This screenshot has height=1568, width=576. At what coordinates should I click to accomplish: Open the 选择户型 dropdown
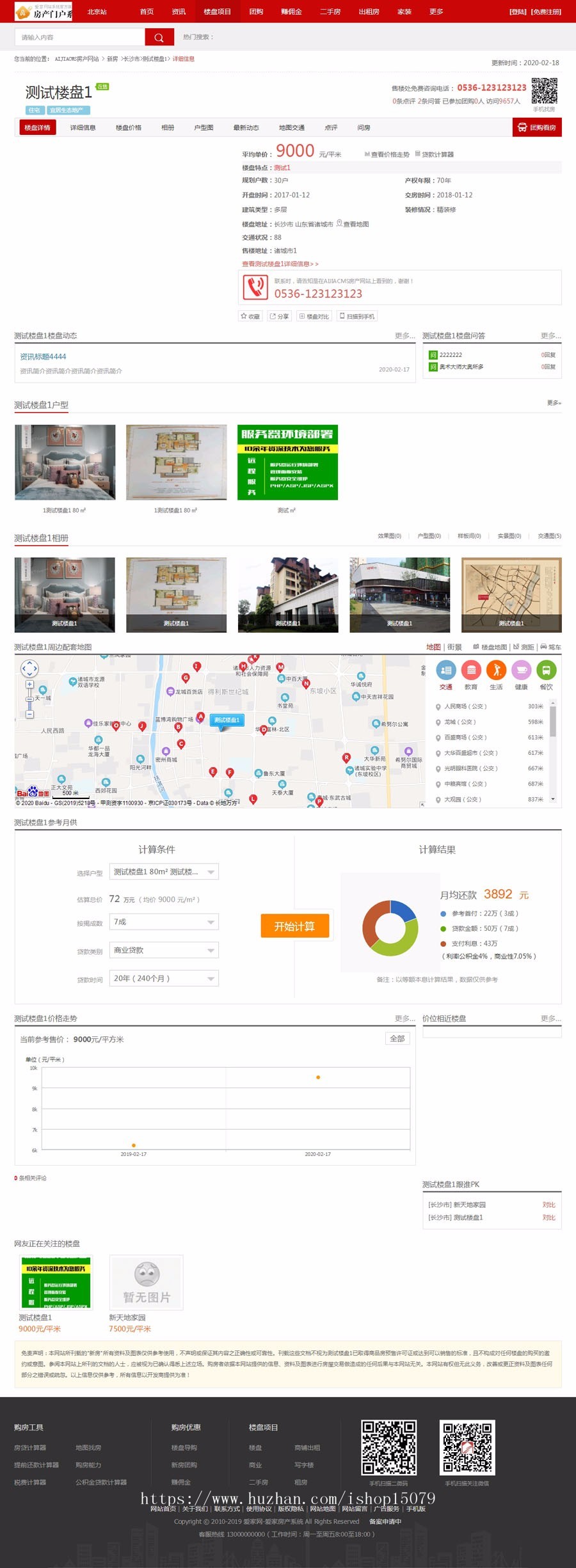164,871
